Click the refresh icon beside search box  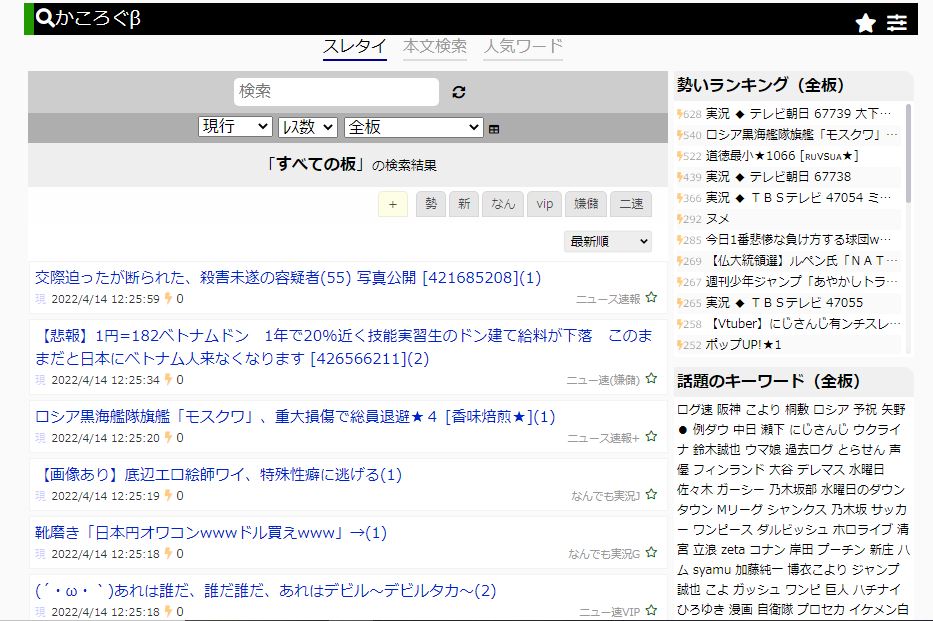[x=459, y=92]
